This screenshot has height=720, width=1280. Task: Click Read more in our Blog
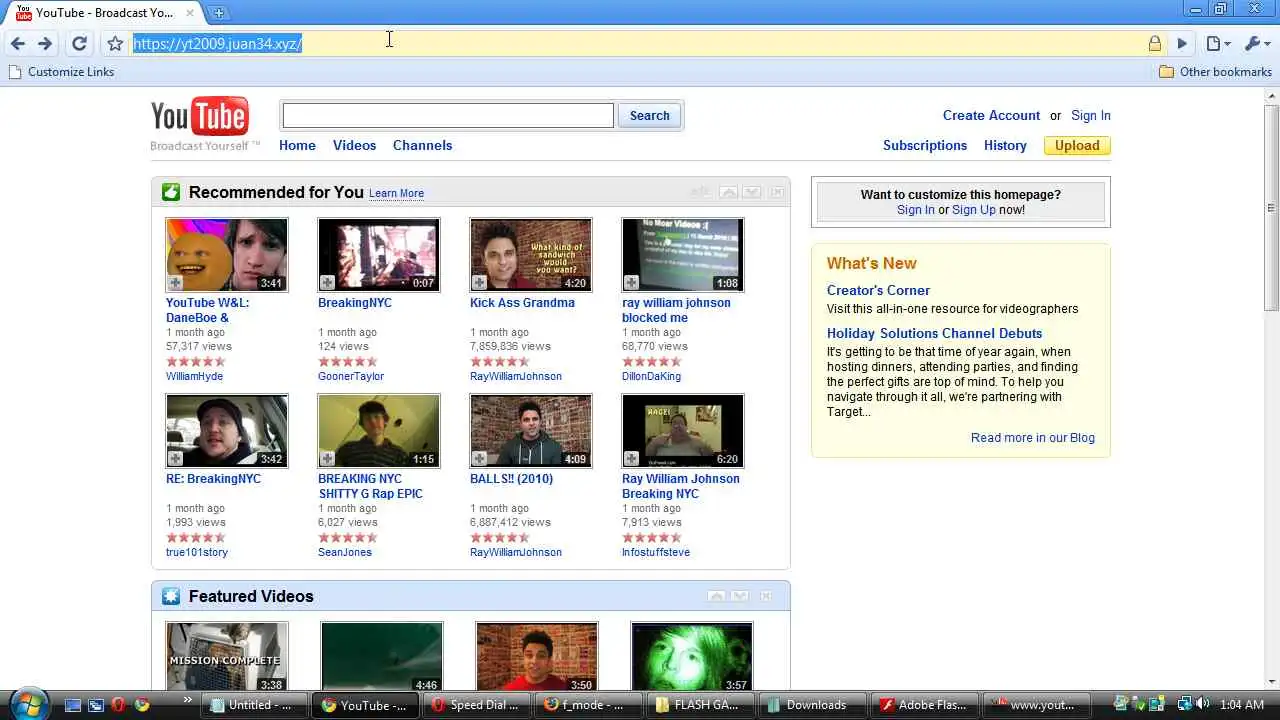click(1033, 437)
